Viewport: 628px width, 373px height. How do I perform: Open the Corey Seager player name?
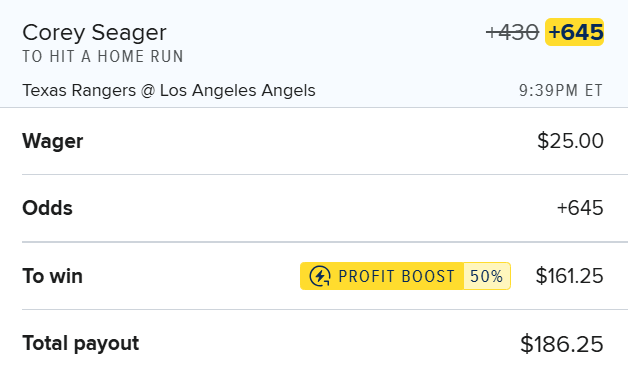click(x=94, y=32)
